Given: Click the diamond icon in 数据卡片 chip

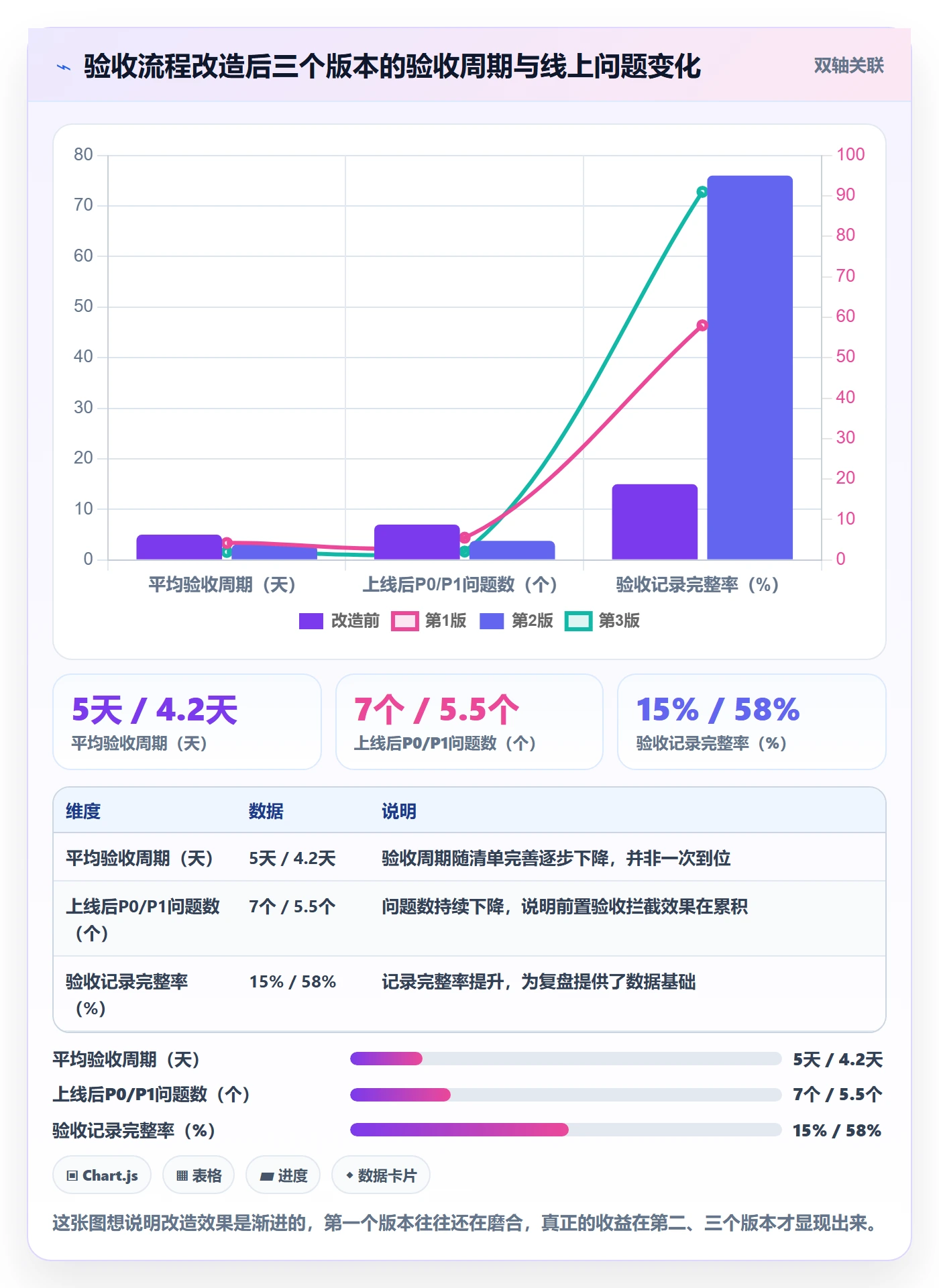Looking at the screenshot, I should pos(349,1176).
